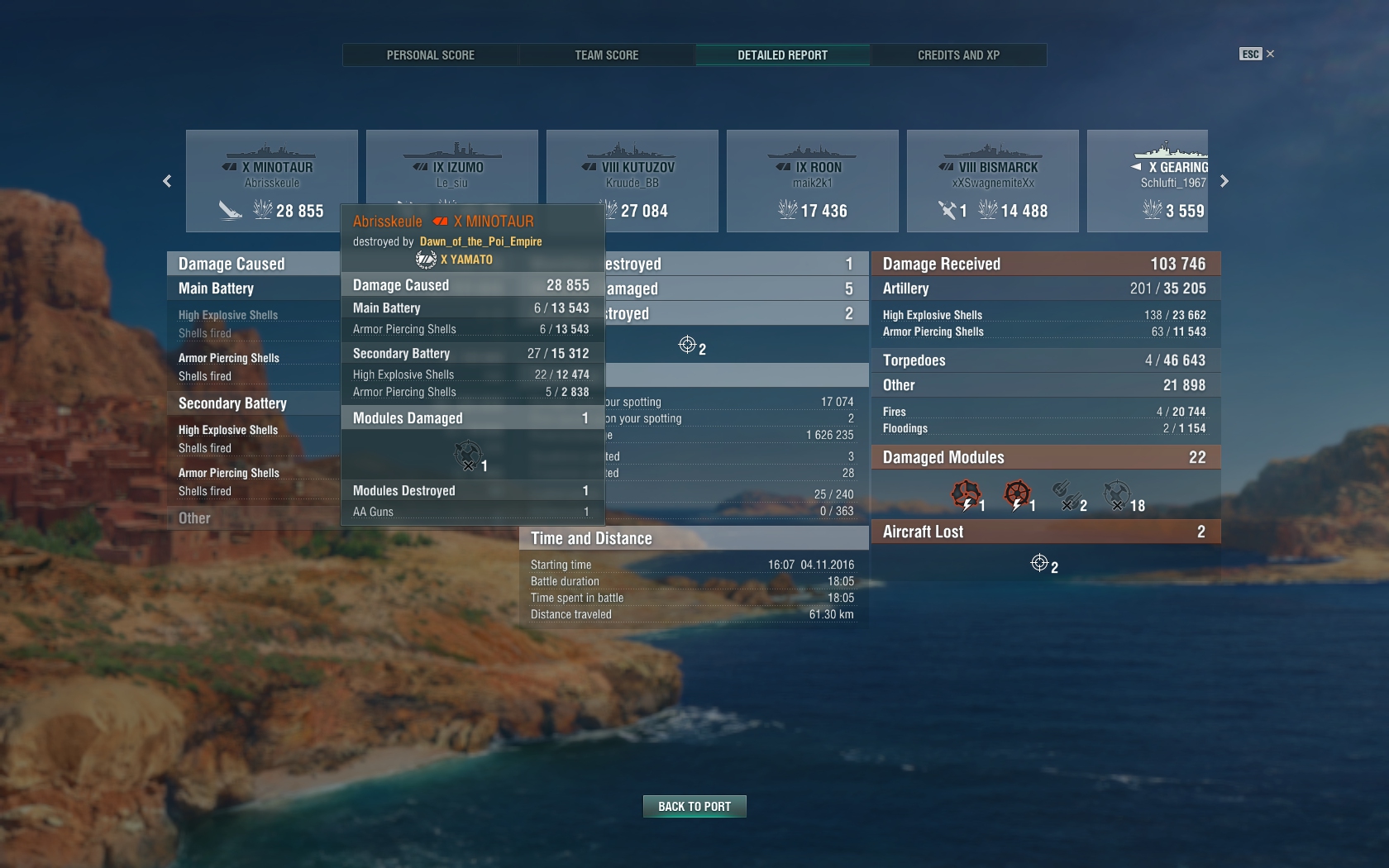The height and width of the screenshot is (868, 1389).
Task: Click the destroyed AA guns icon showing 18
Action: (1116, 494)
